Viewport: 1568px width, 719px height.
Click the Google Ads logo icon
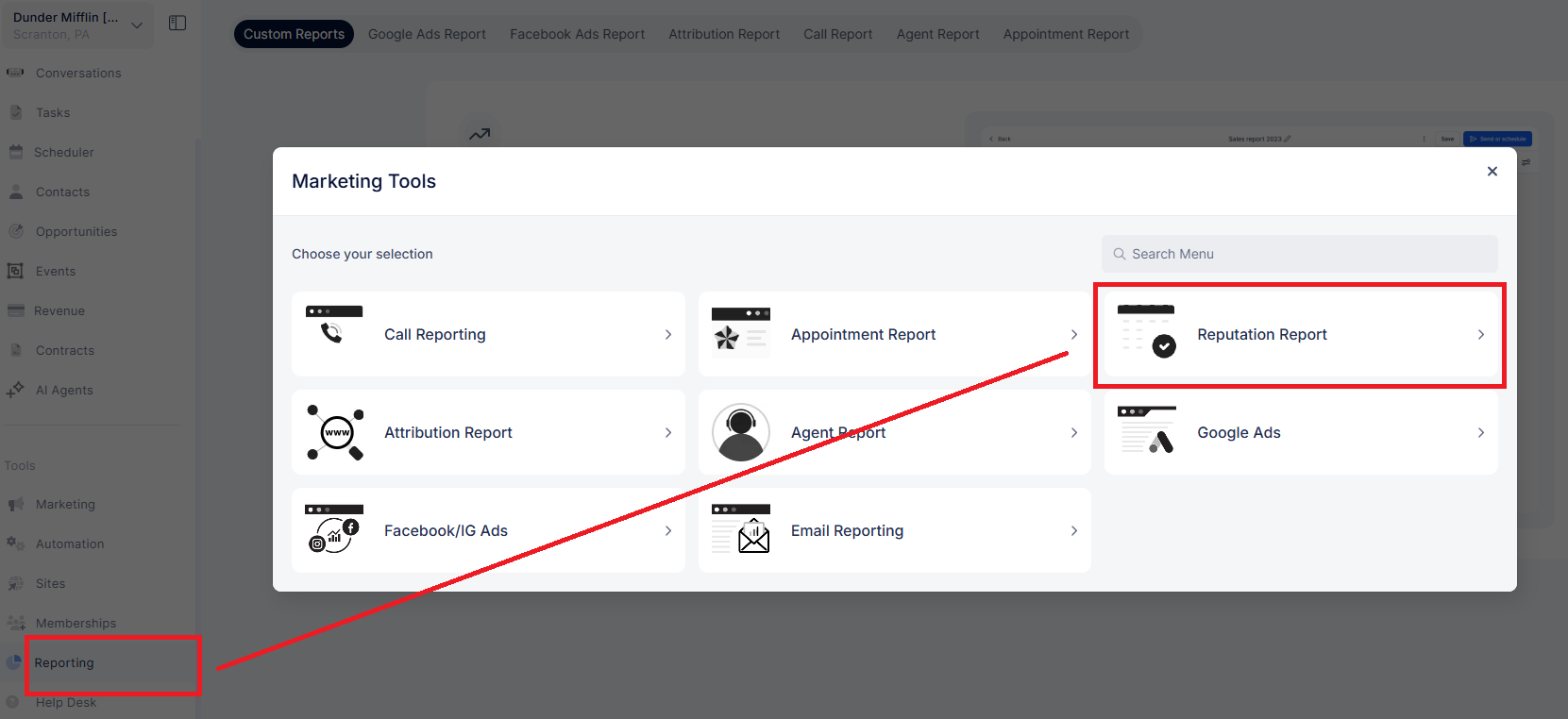click(x=1147, y=430)
